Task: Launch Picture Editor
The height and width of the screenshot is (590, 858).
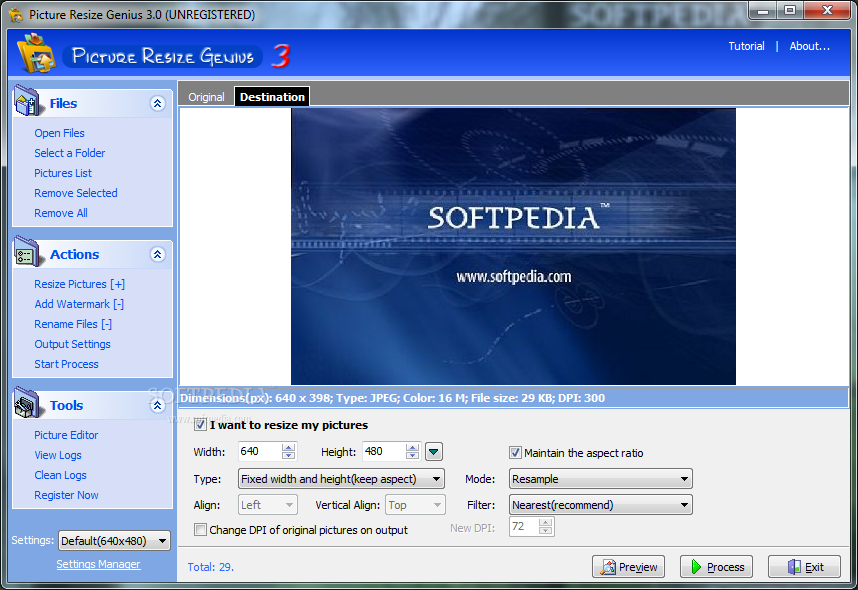Action: pyautogui.click(x=66, y=435)
